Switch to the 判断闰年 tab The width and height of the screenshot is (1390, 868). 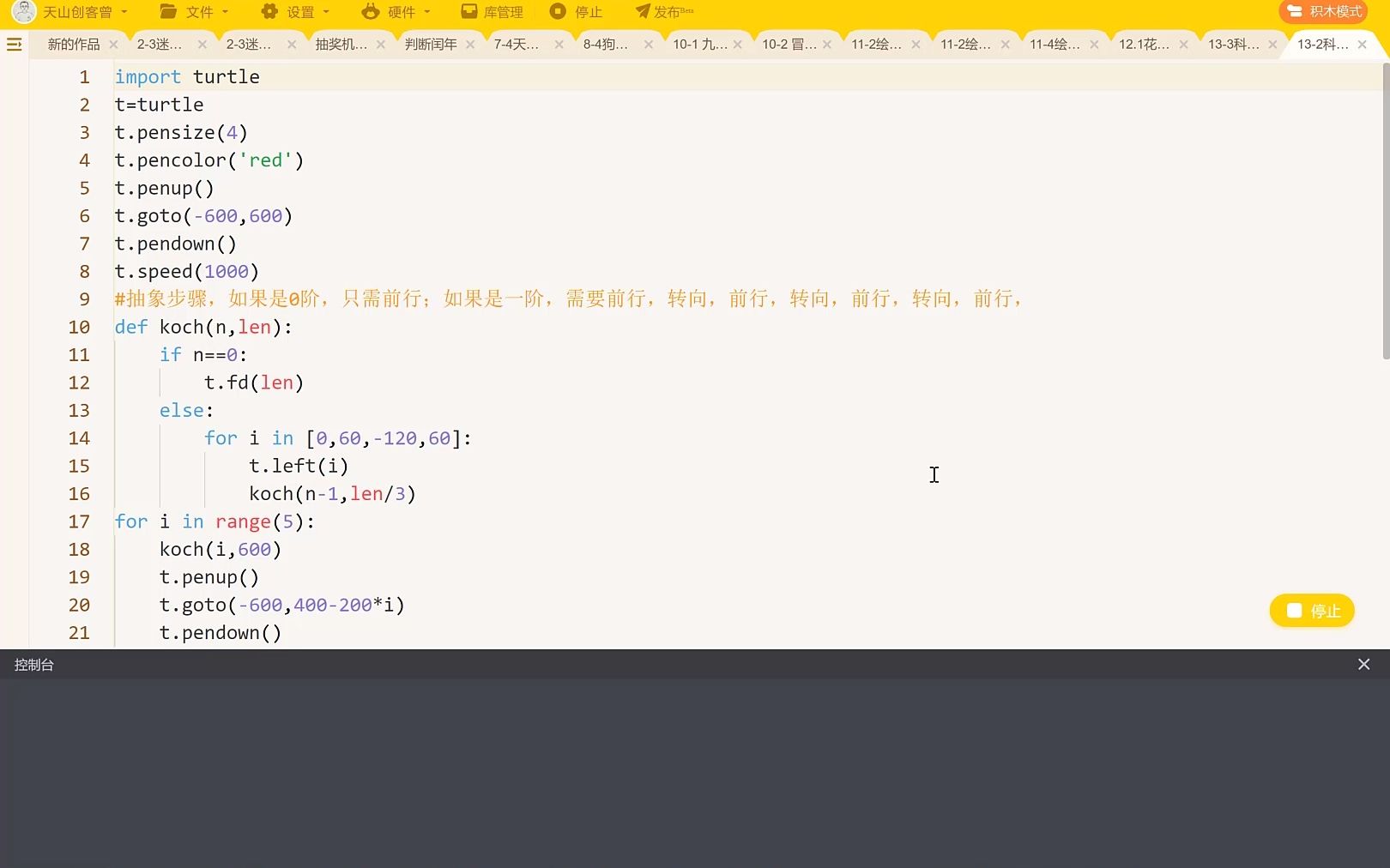(429, 44)
